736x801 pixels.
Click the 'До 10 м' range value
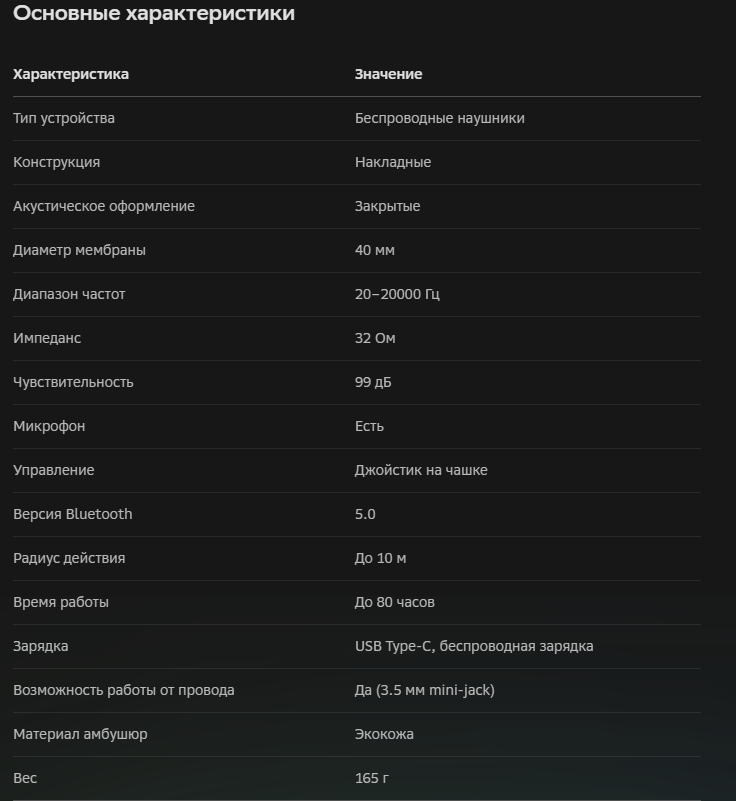(x=380, y=558)
